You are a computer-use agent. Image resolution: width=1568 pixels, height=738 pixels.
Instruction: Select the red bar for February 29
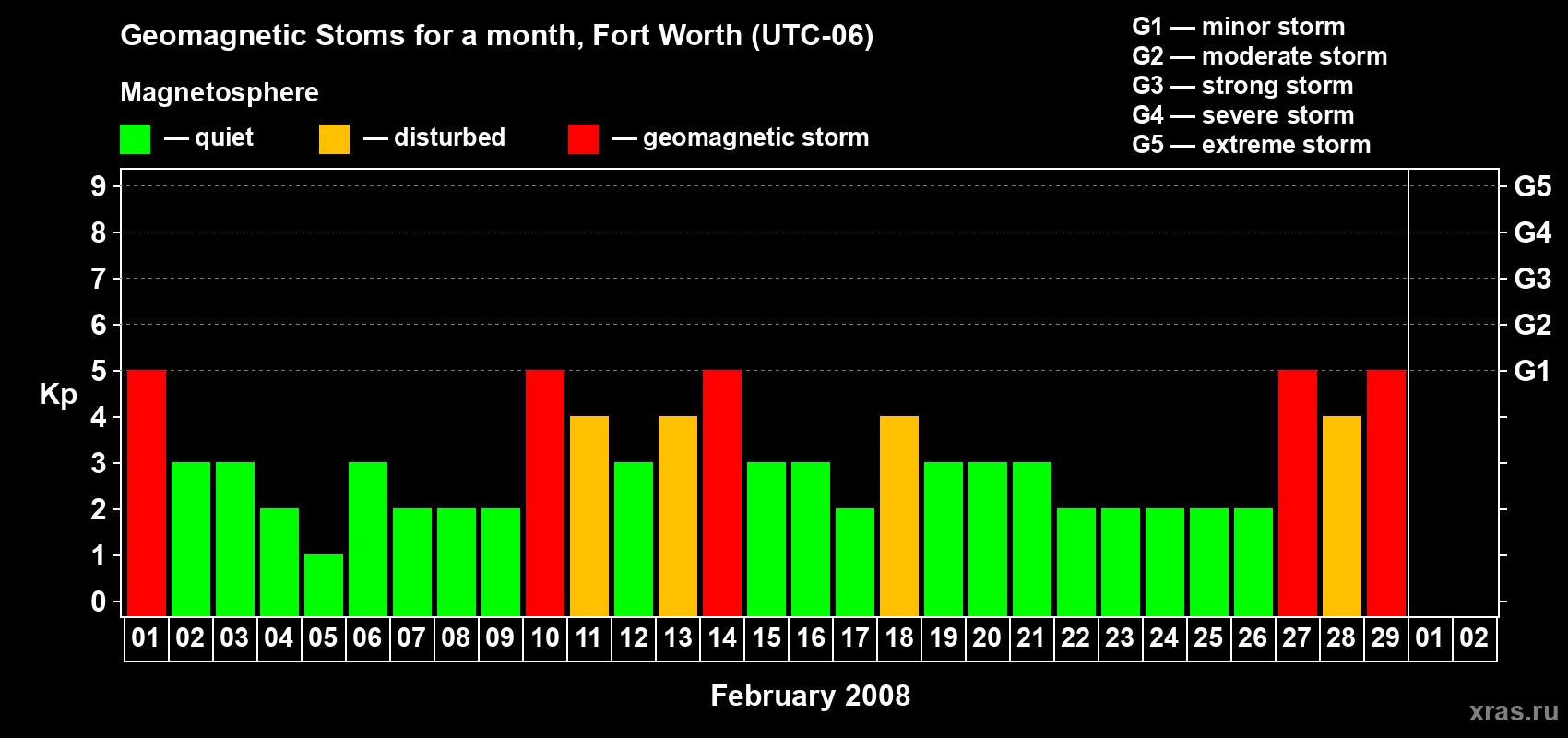pyautogui.click(x=1386, y=493)
